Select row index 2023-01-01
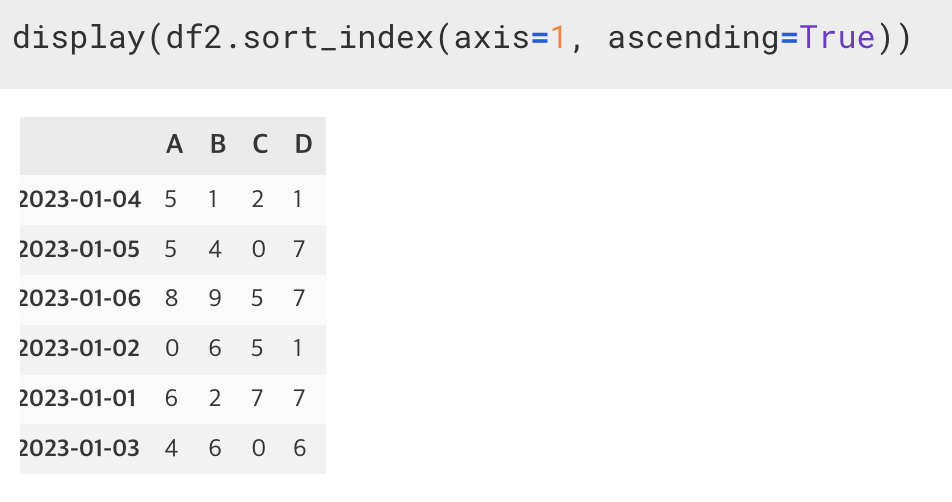The width and height of the screenshot is (952, 502). pos(78,398)
